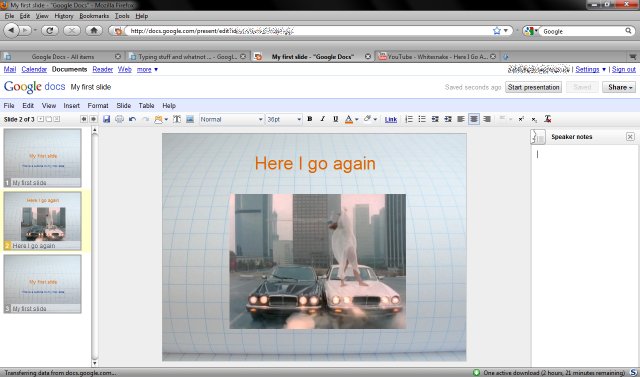Click the speaker notes panel icon
640x377 pixels.
point(538,137)
